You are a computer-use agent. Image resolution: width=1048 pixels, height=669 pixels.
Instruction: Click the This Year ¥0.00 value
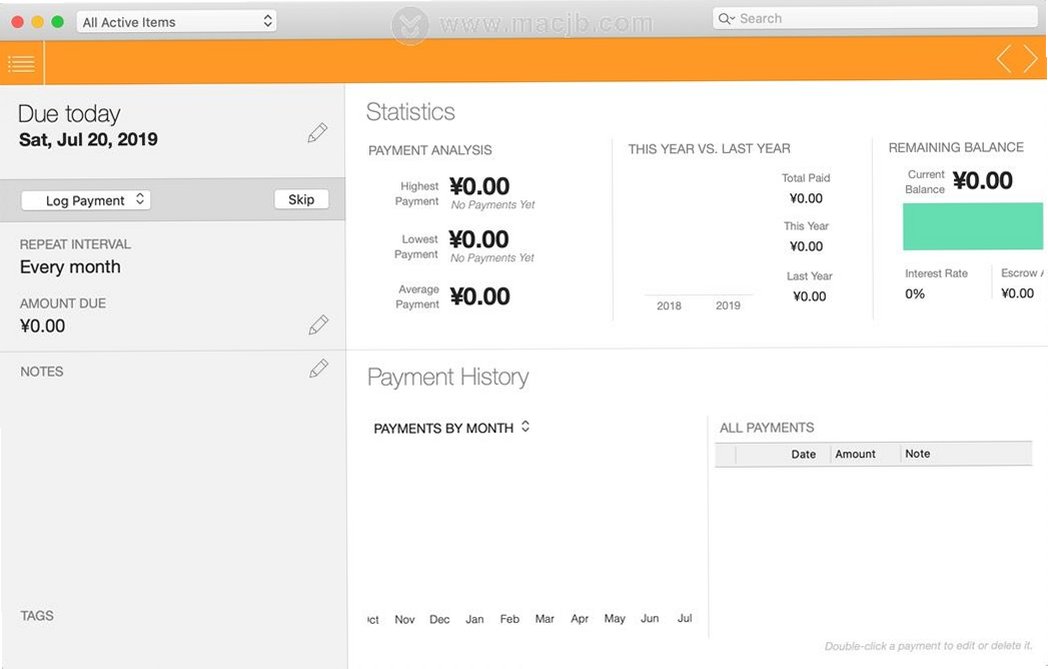(806, 246)
